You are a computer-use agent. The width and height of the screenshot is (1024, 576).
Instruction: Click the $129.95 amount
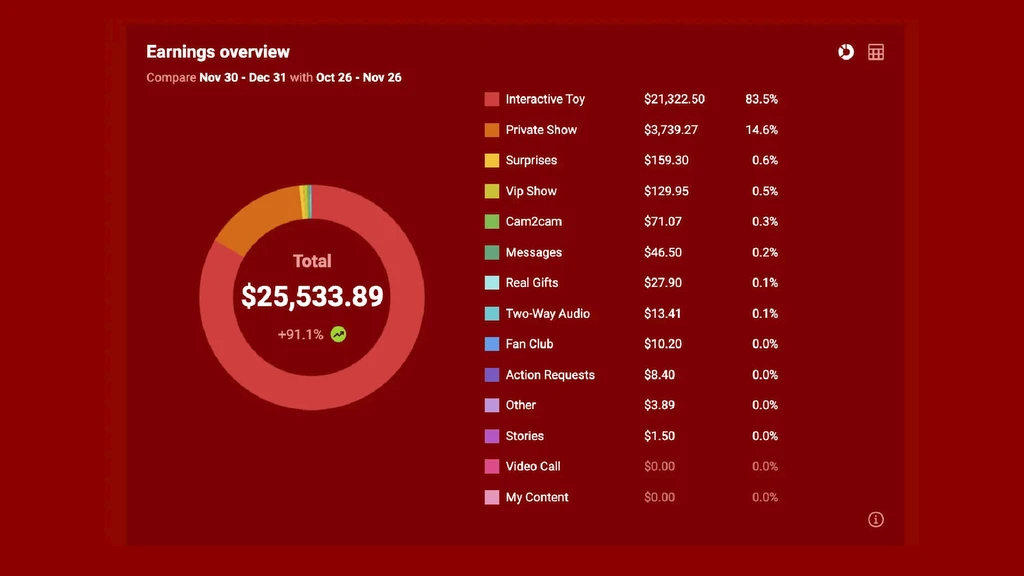click(666, 191)
